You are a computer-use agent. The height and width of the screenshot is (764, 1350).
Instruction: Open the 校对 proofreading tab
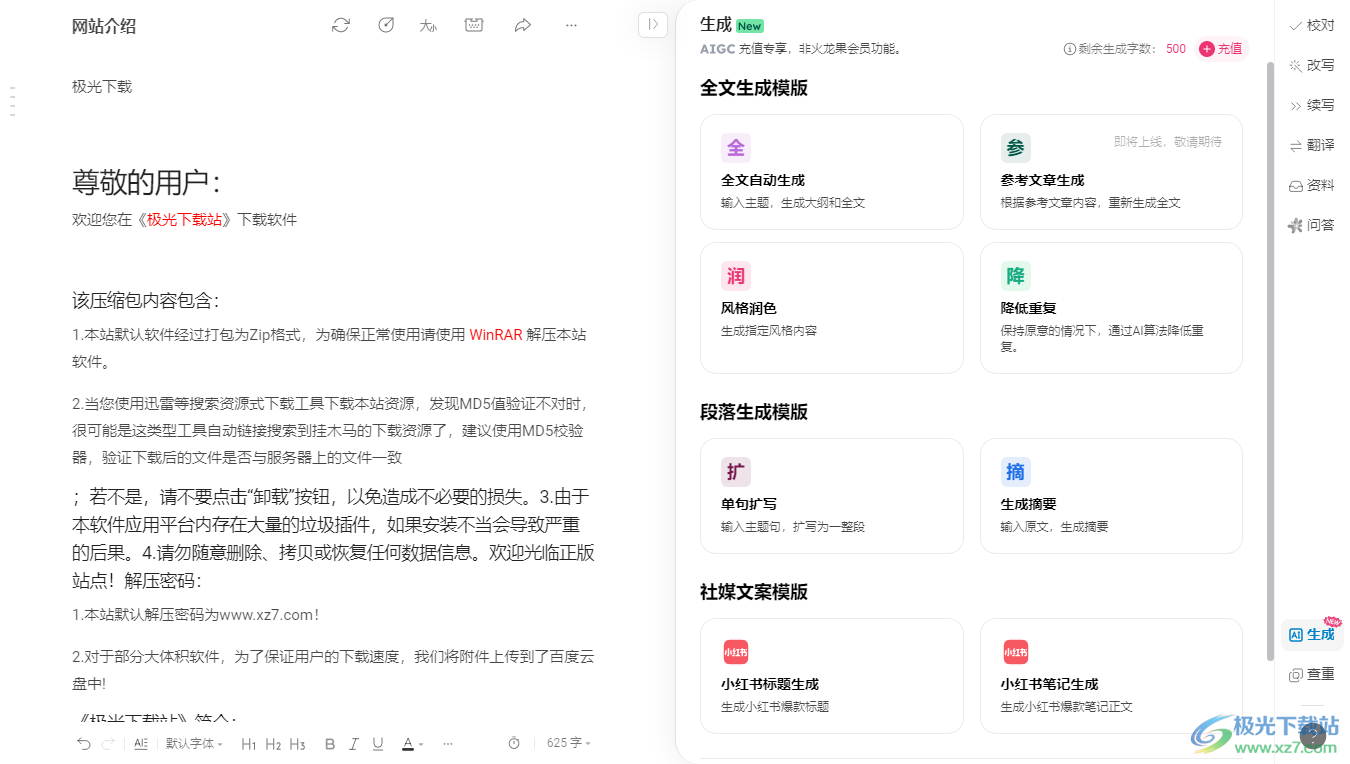coord(1312,25)
